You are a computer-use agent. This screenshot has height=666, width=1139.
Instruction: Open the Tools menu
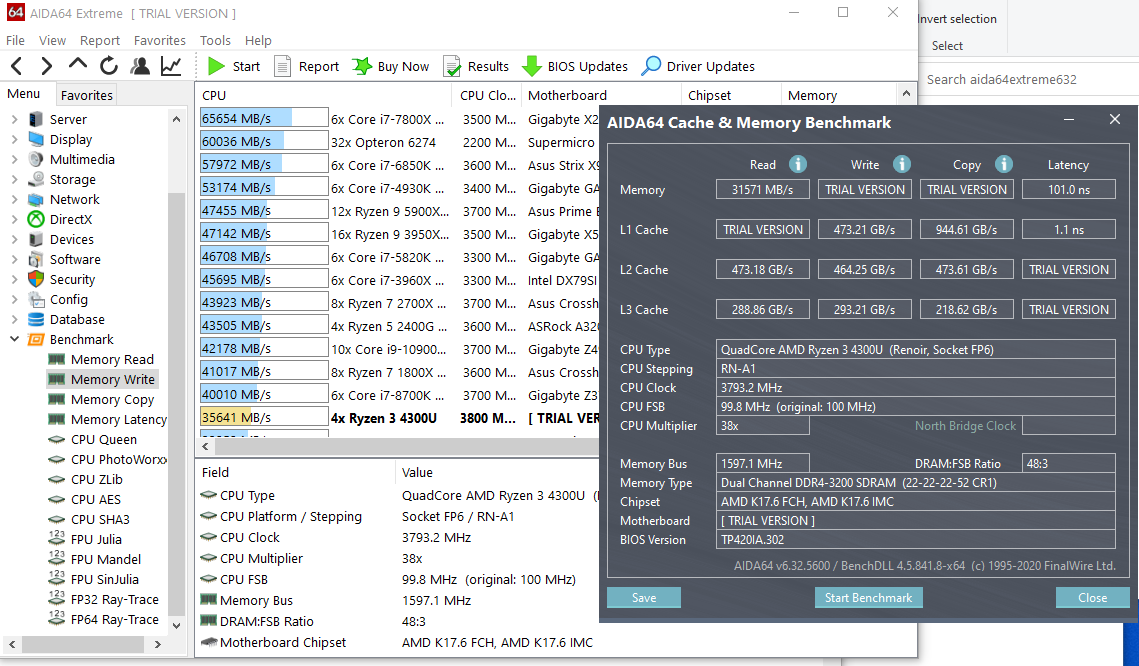[x=214, y=40]
